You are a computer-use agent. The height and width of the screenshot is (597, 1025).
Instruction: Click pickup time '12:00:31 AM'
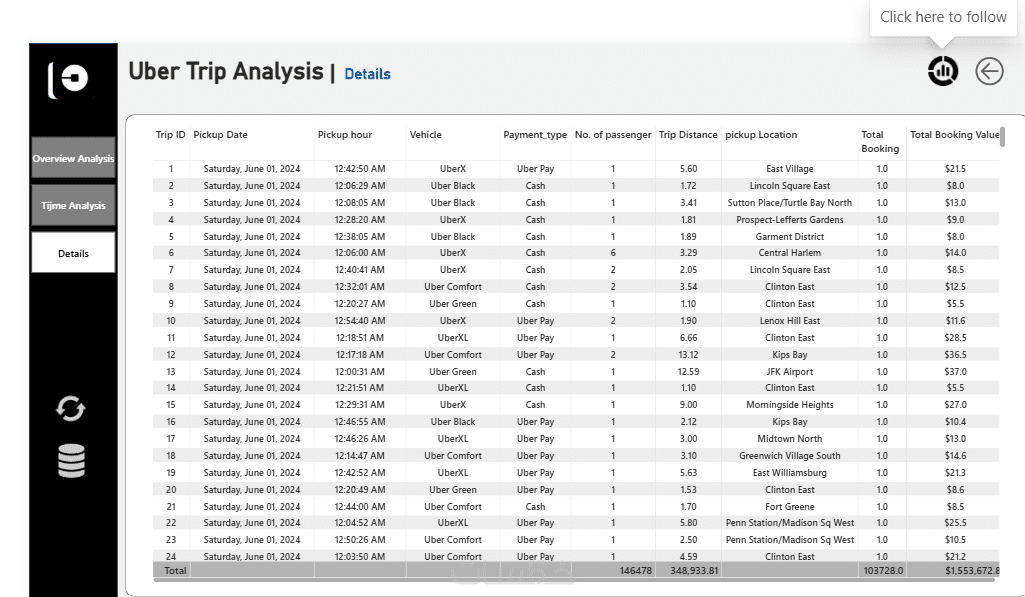click(360, 371)
